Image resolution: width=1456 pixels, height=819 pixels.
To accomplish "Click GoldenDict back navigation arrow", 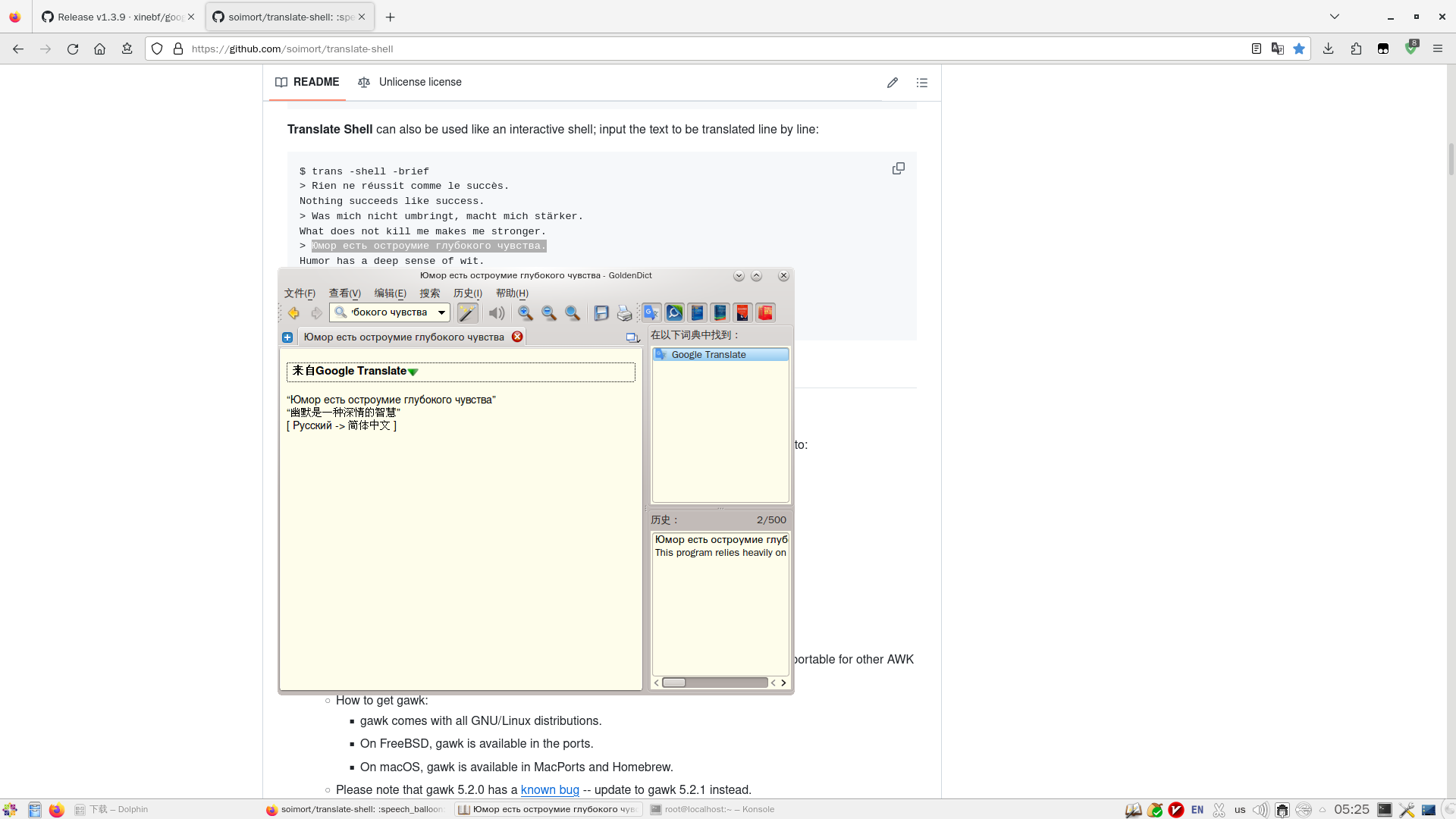I will click(x=293, y=313).
